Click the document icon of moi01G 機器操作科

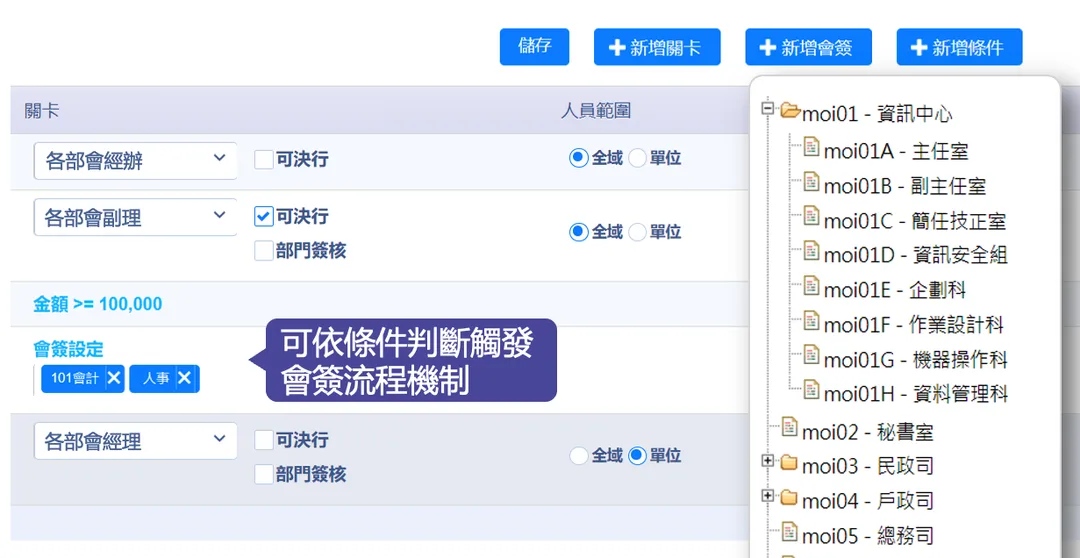[x=812, y=354]
